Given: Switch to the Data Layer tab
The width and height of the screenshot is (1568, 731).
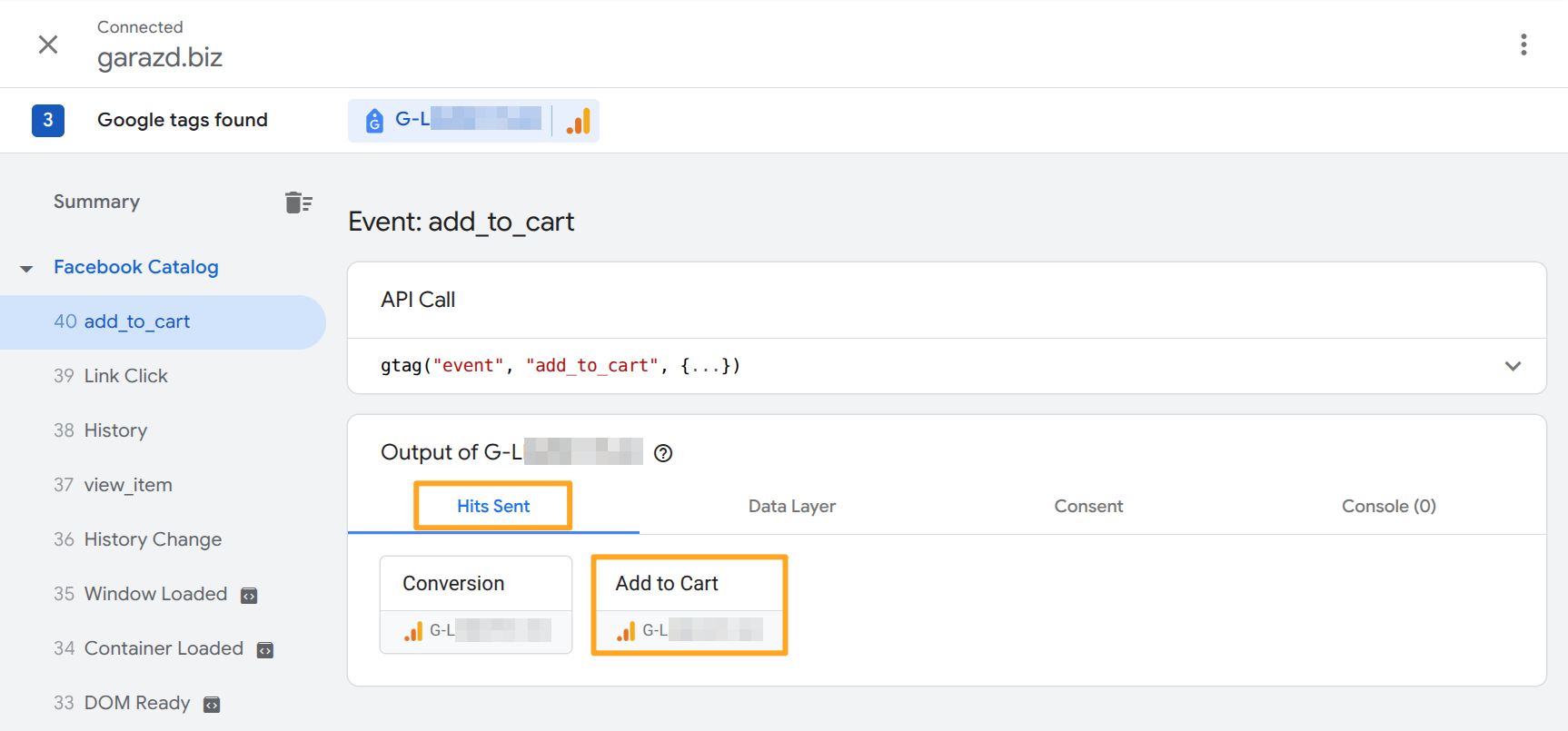Looking at the screenshot, I should pos(791,507).
